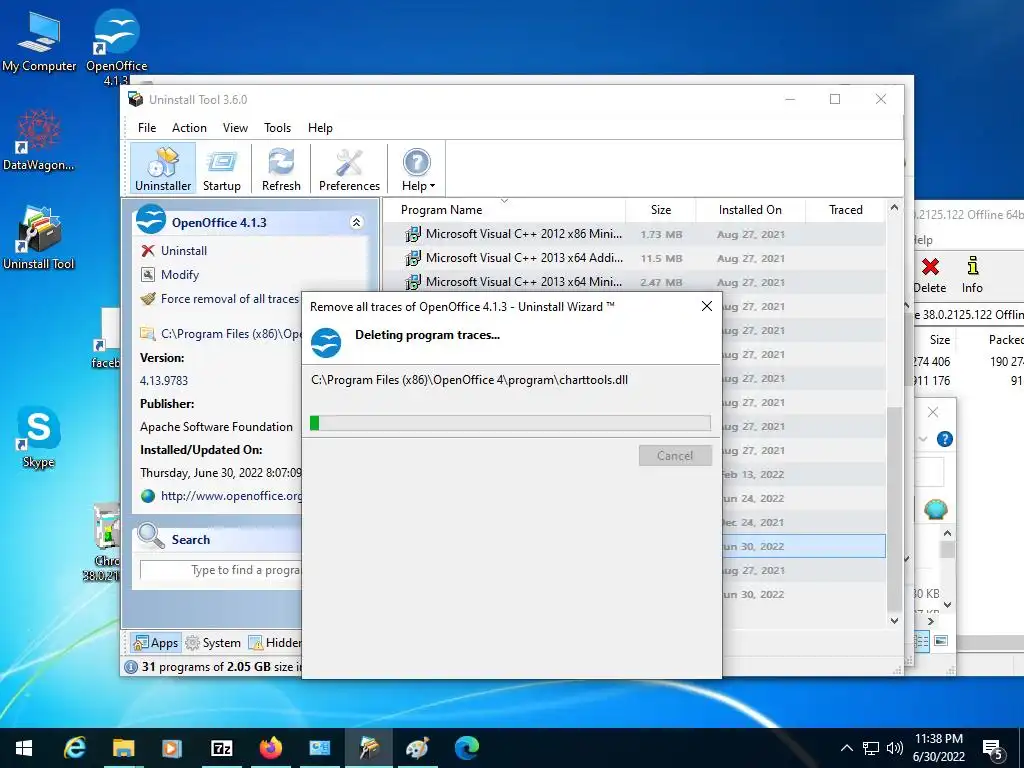The width and height of the screenshot is (1024, 768).
Task: Click blue help icon in background dialog
Action: click(944, 439)
